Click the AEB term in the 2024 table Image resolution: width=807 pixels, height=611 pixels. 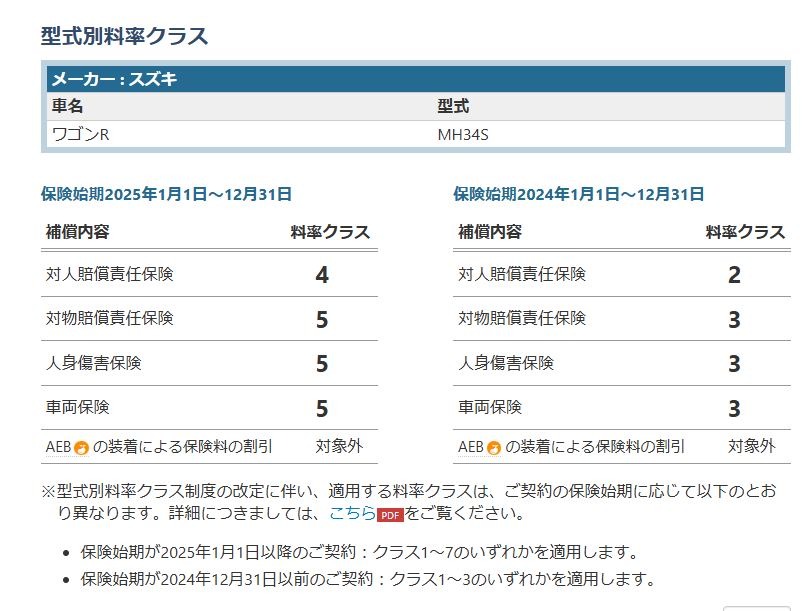coord(470,447)
